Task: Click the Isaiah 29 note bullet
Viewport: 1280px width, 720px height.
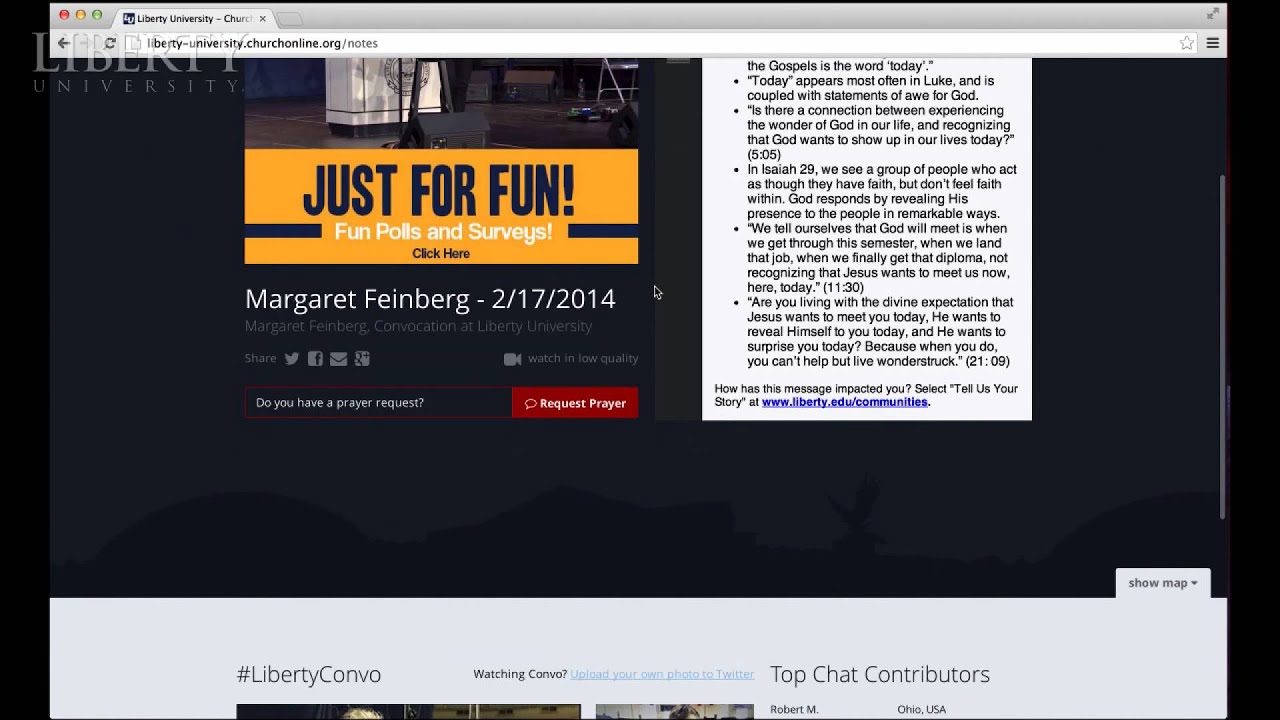Action: point(881,191)
